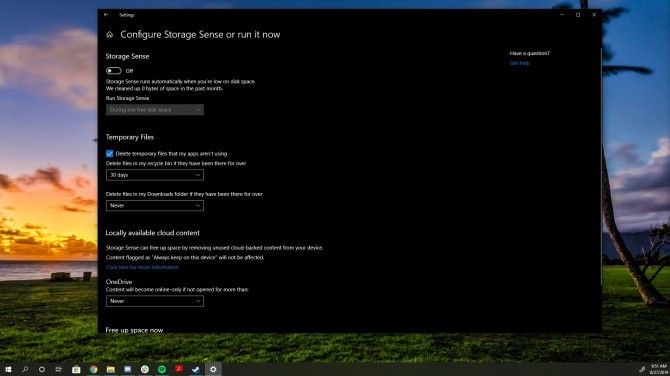Minimize the Settings window

562,15
